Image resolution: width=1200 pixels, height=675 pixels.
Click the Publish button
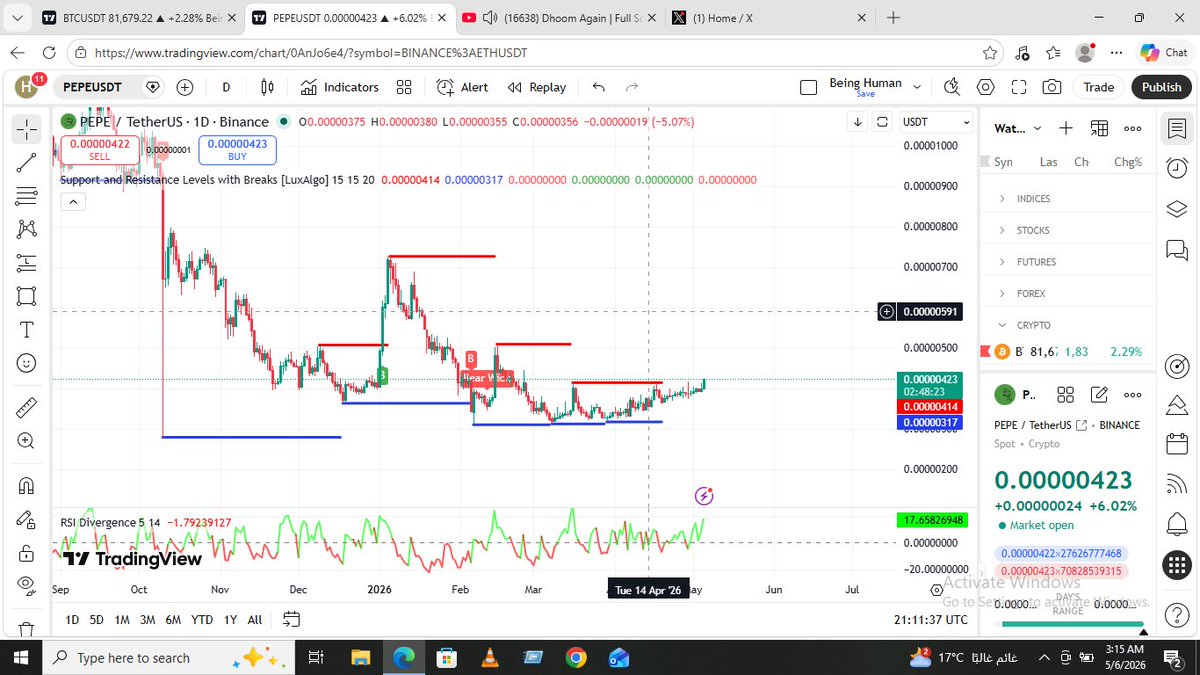tap(1162, 87)
